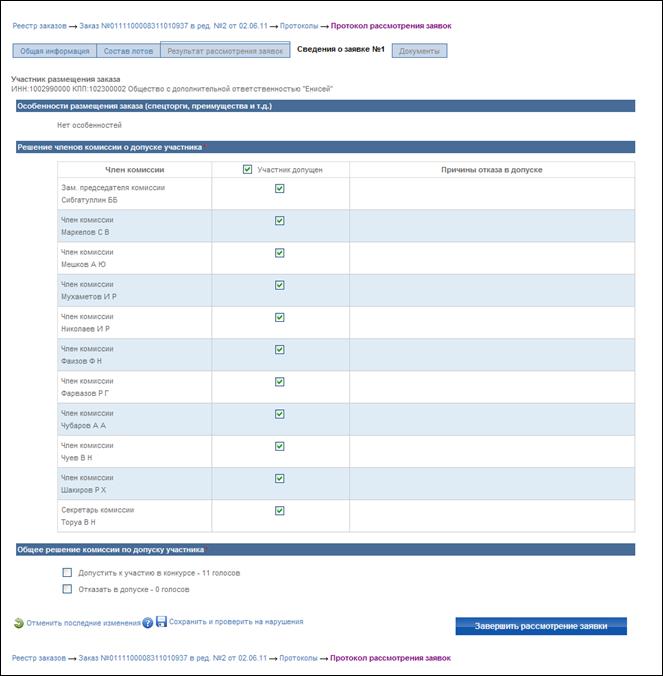
Task: Open the Заказ №0111100008311010937 top breadcrumb link
Action: pos(173,26)
